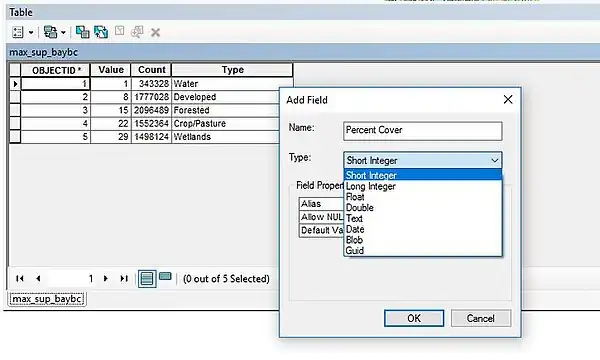
Task: Click the Count cell 1552364
Action: [151, 124]
